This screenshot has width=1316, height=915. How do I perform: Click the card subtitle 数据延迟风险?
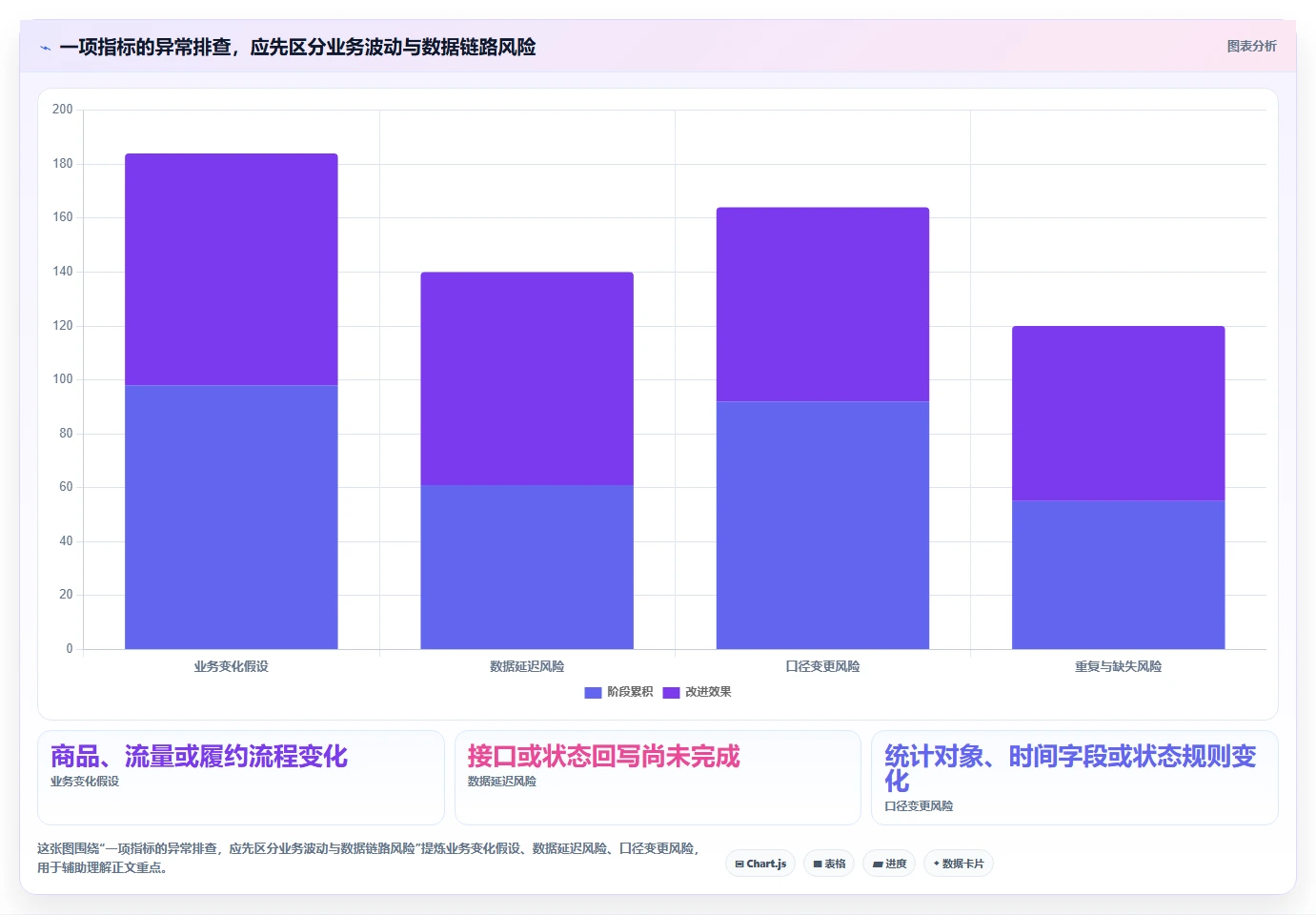[x=502, y=782]
